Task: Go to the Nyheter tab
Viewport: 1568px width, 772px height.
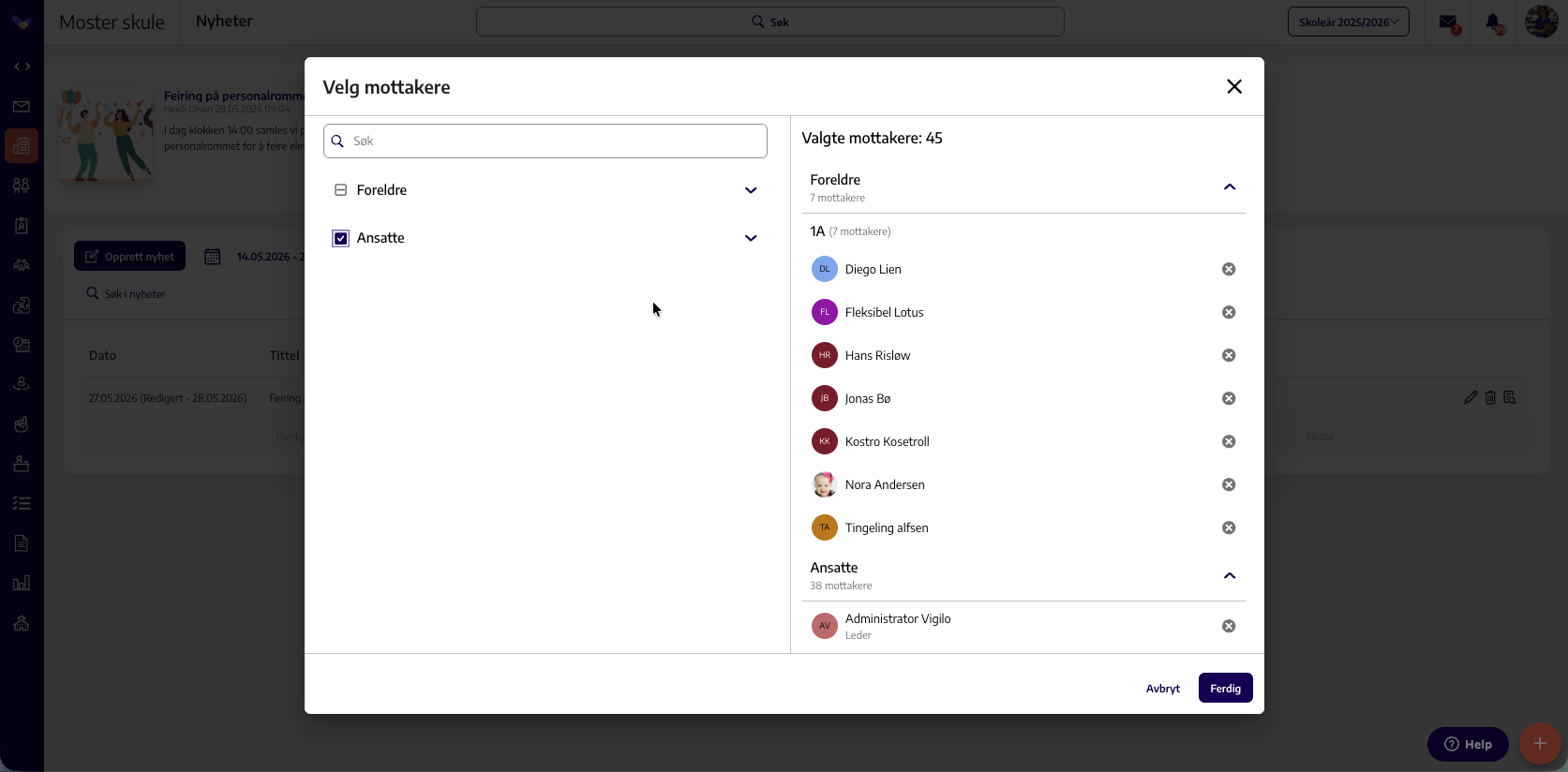Action: coord(224,22)
